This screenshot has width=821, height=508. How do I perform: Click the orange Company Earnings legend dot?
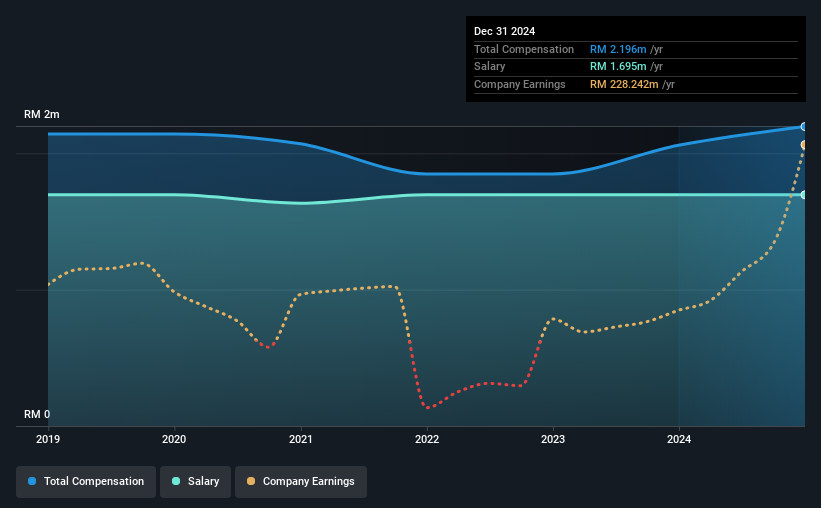[251, 481]
